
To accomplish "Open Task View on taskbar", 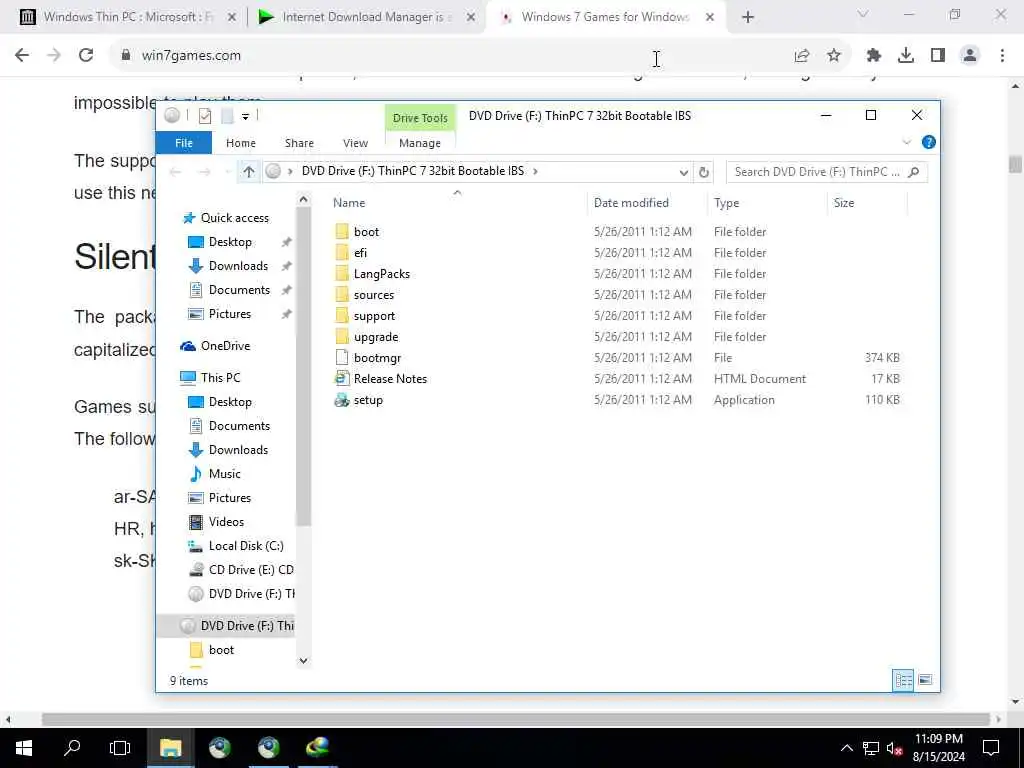I will tap(120, 748).
